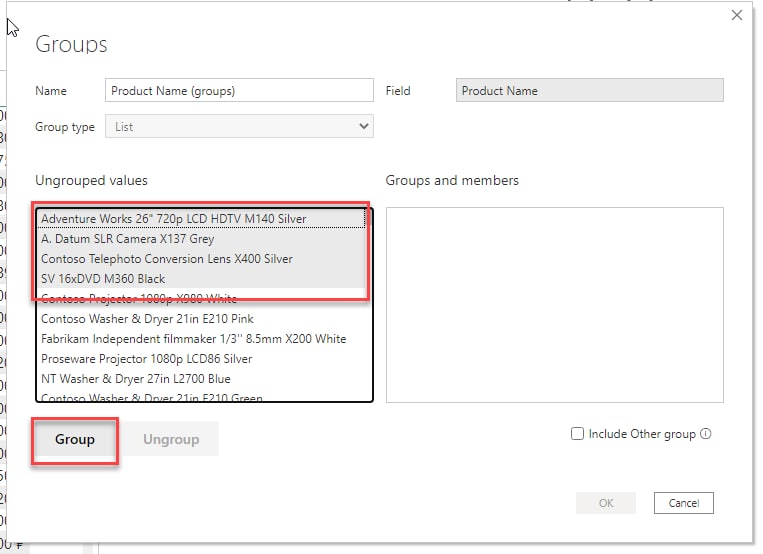Select 'Contoso Washer & Dryer 21in E210 Pink'

tap(201, 319)
